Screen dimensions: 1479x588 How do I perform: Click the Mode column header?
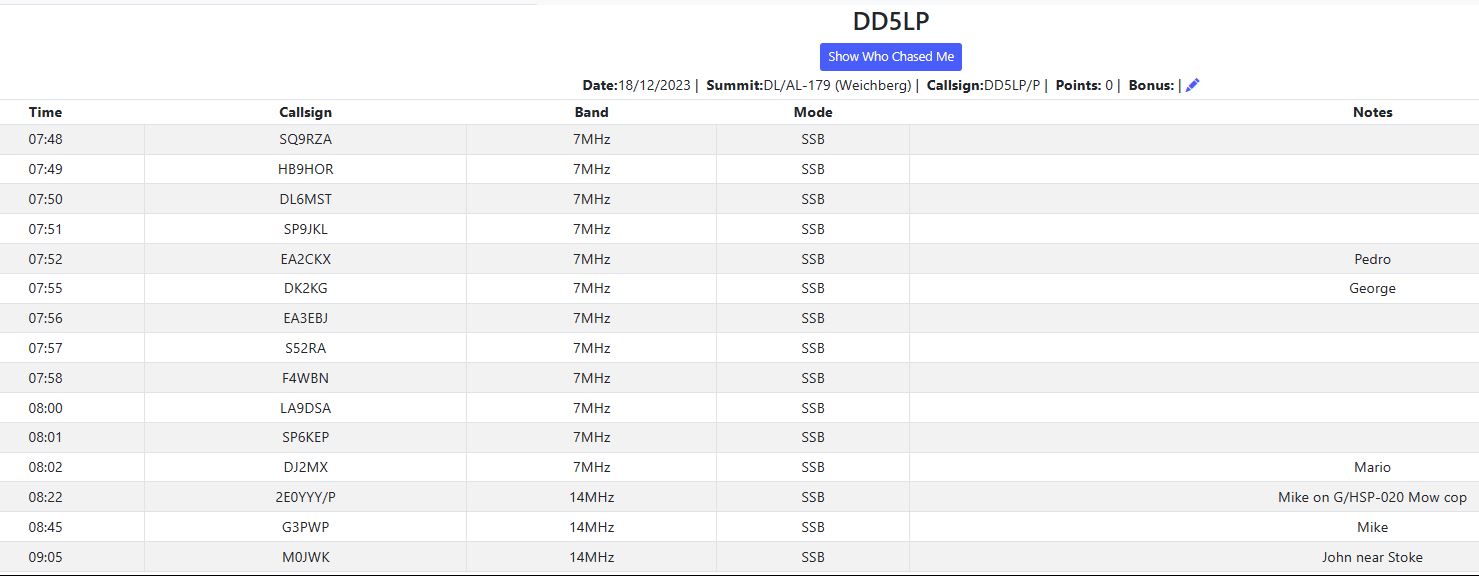click(812, 112)
